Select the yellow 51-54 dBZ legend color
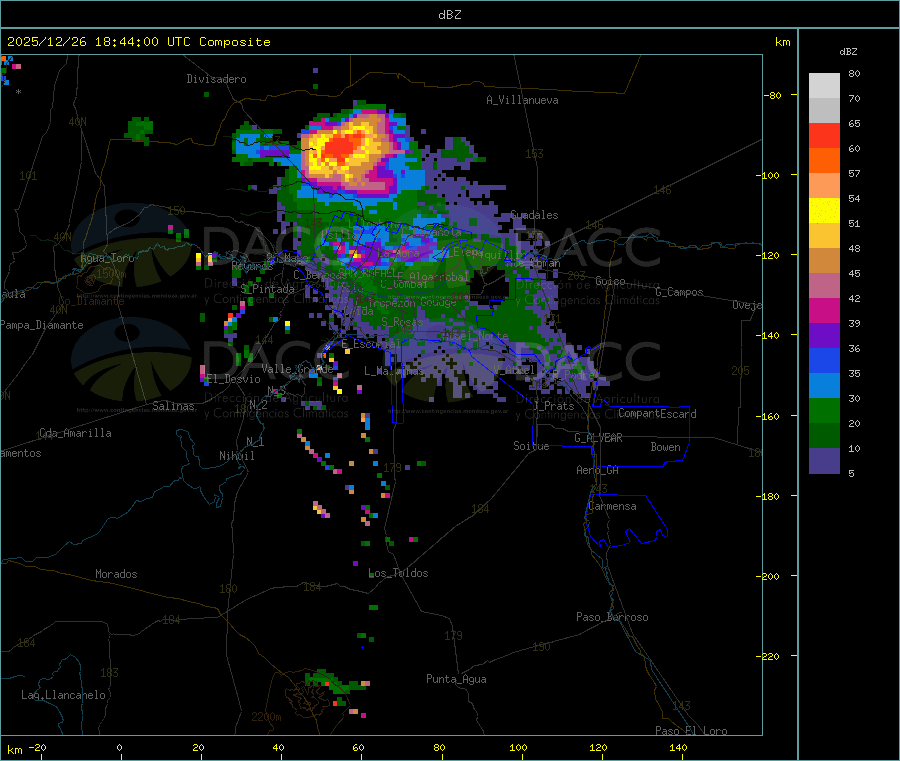Viewport: 900px width, 761px height. point(824,211)
